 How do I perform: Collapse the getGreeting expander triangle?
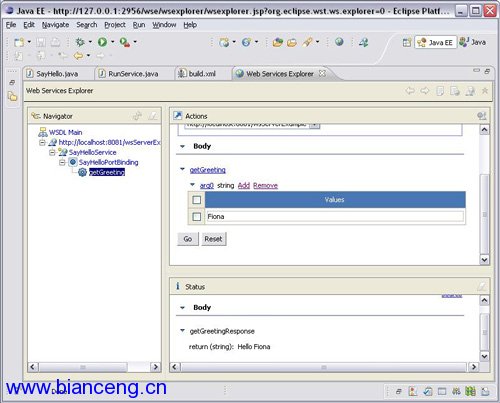tap(182, 169)
